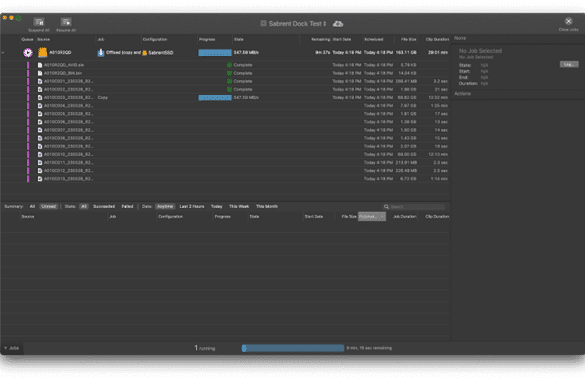This screenshot has width=585, height=380.
Task: Click green Complete icon for A010C001 row
Action: point(229,81)
